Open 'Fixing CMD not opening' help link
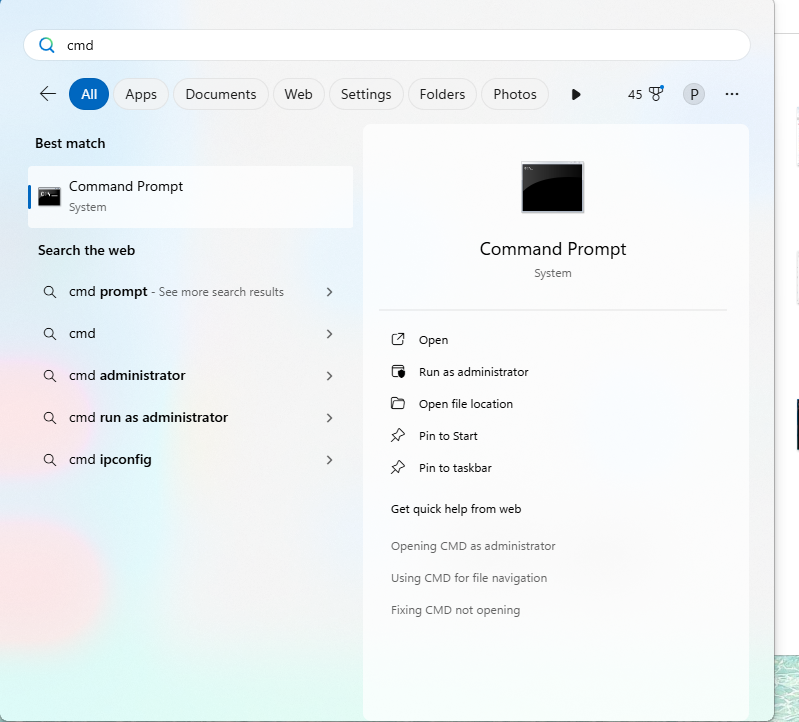799x722 pixels. (455, 610)
